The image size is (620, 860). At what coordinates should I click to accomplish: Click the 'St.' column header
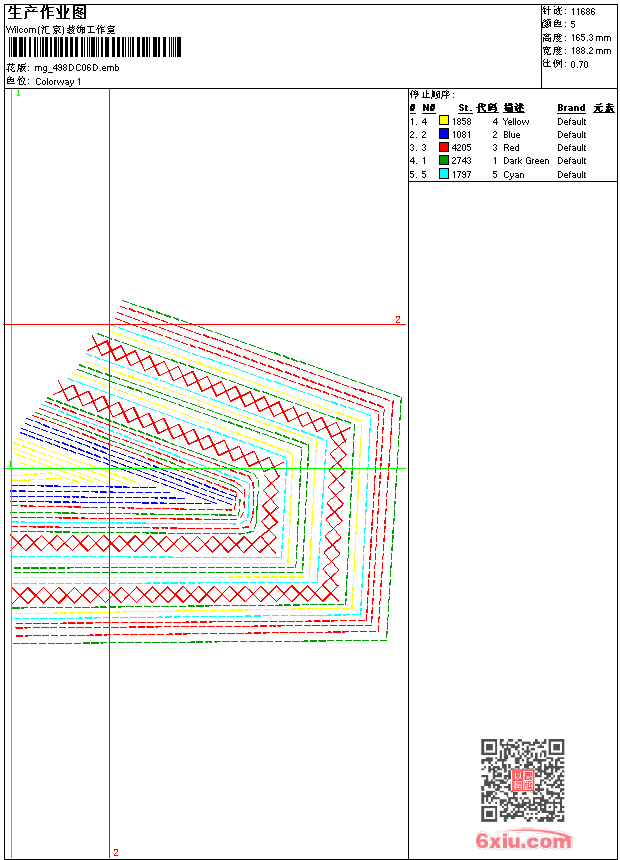coord(465,108)
